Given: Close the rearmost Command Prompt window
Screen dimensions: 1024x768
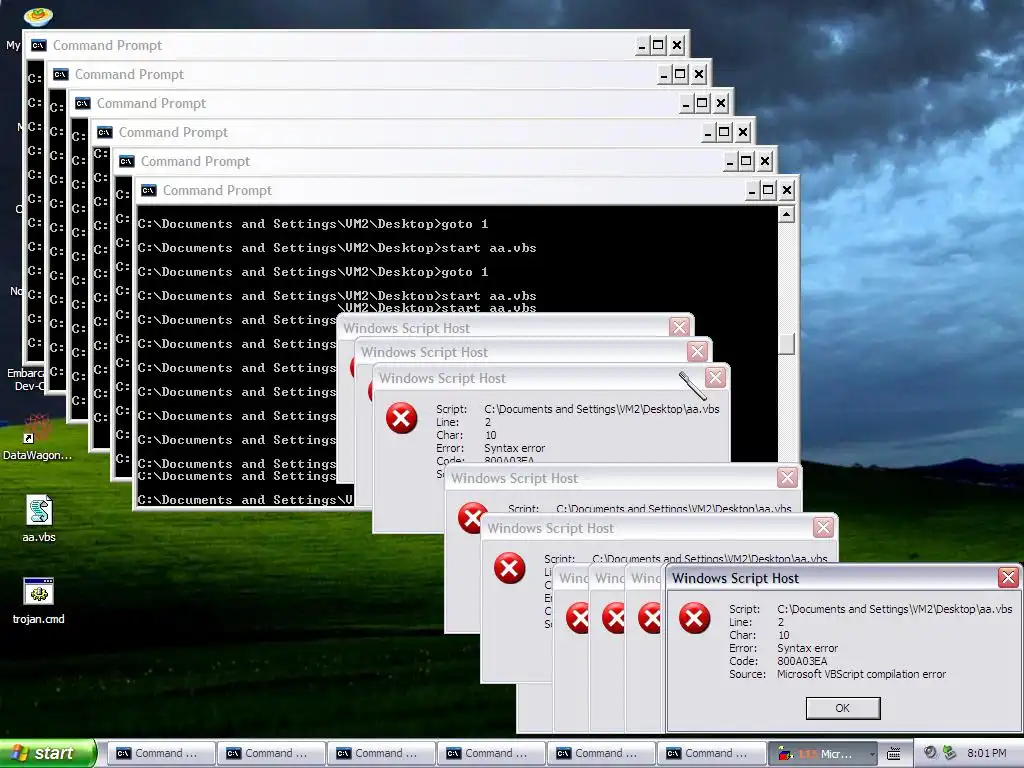Looking at the screenshot, I should 677,45.
